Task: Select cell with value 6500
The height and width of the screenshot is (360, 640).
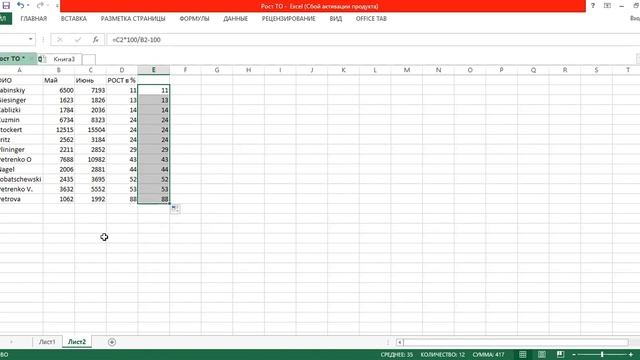Action: (59, 90)
